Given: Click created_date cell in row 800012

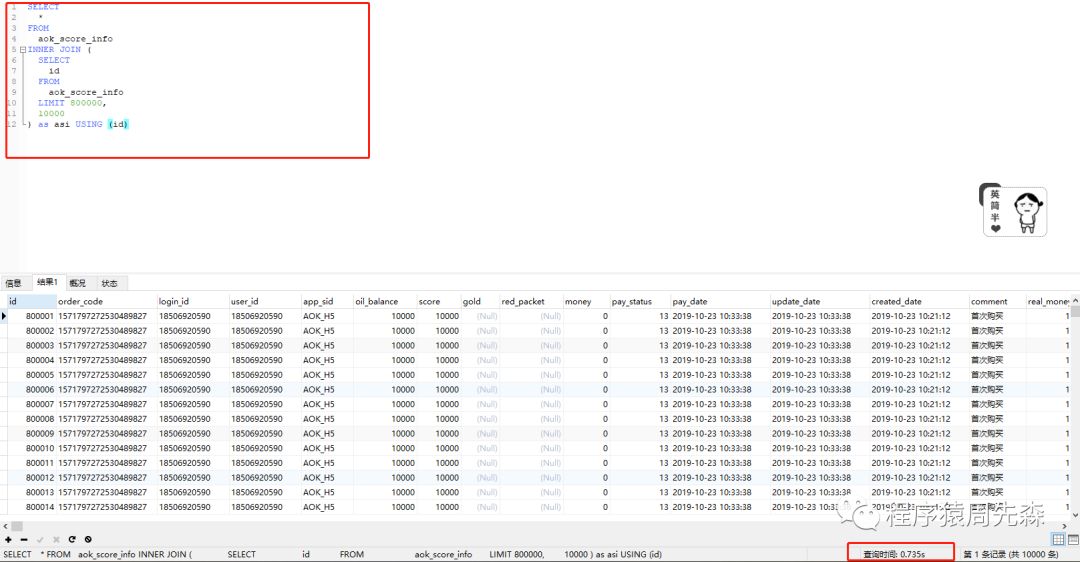Looking at the screenshot, I should point(919,477).
